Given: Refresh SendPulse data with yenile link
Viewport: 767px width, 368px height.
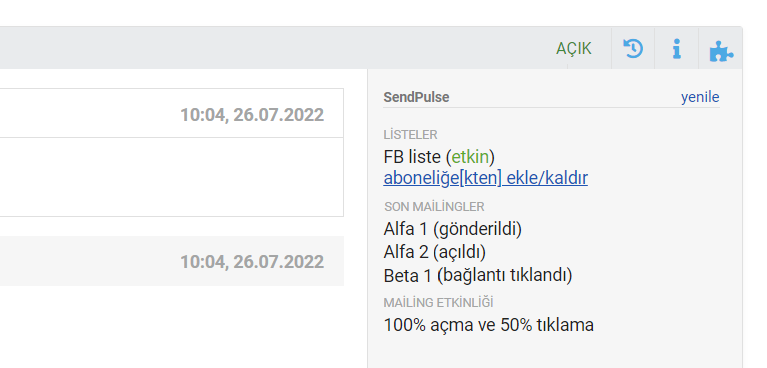Looking at the screenshot, I should 700,97.
